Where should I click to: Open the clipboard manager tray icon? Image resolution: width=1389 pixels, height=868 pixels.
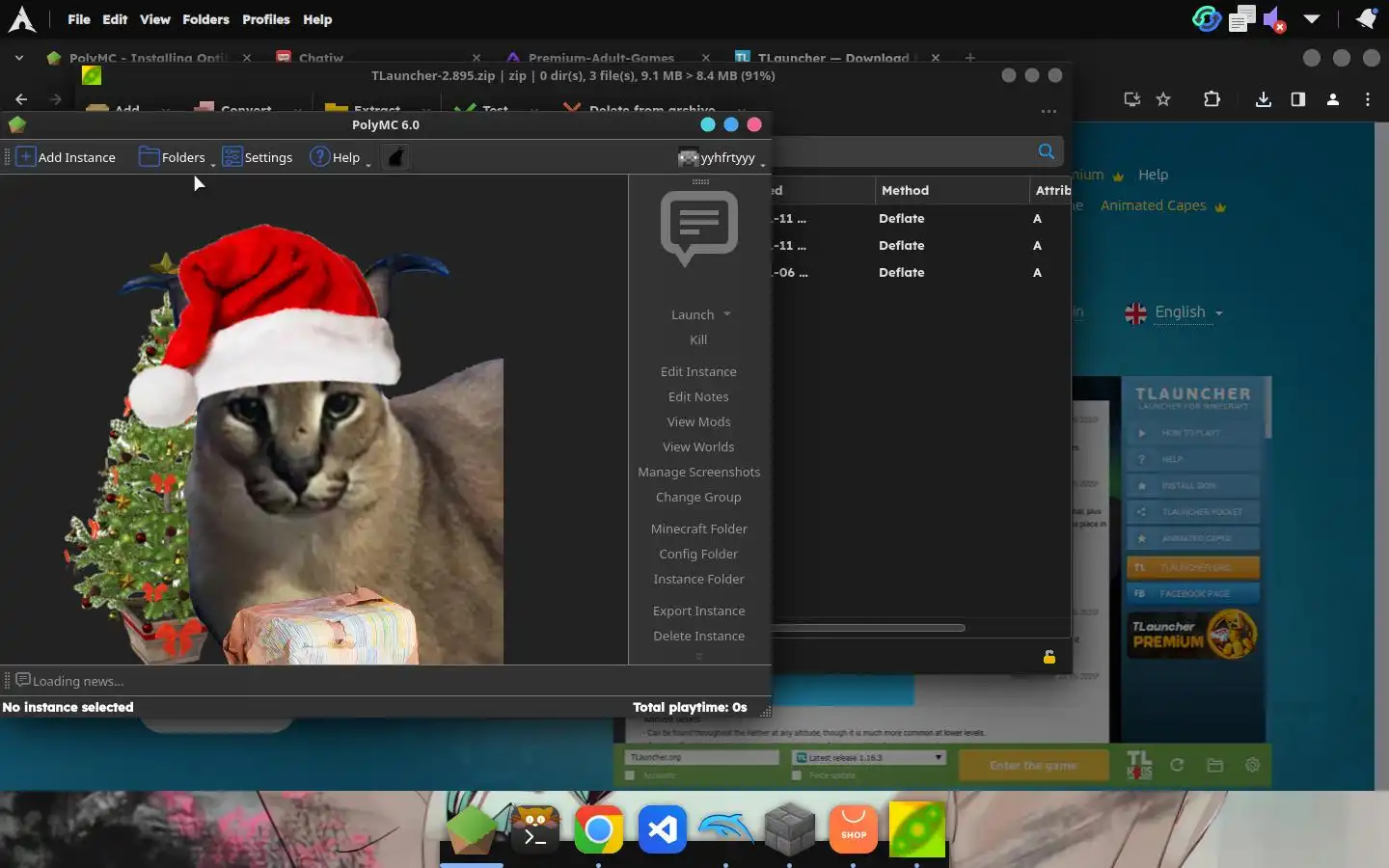point(1242,18)
